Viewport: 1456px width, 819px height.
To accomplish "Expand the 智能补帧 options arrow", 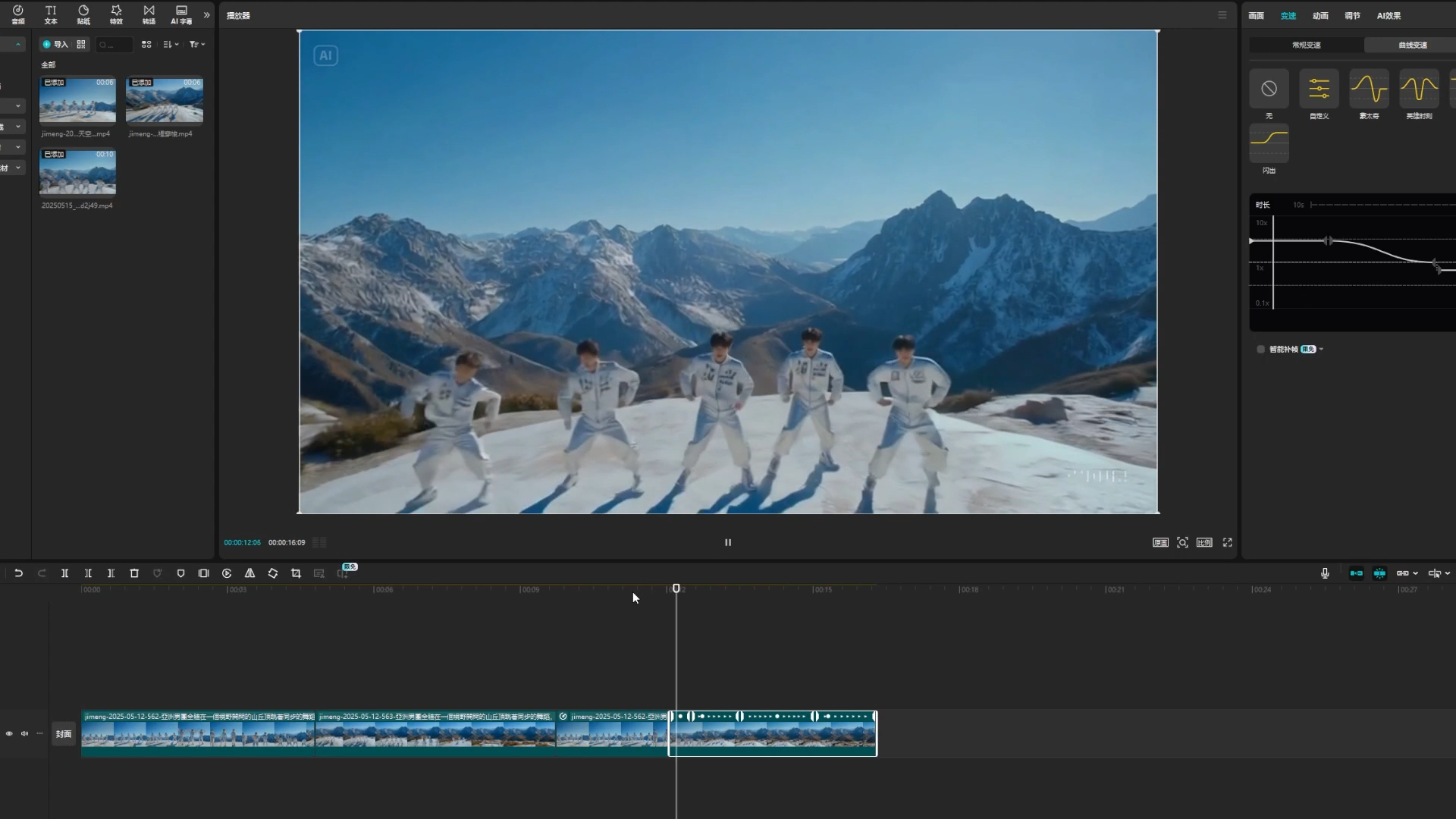I will 1321,350.
